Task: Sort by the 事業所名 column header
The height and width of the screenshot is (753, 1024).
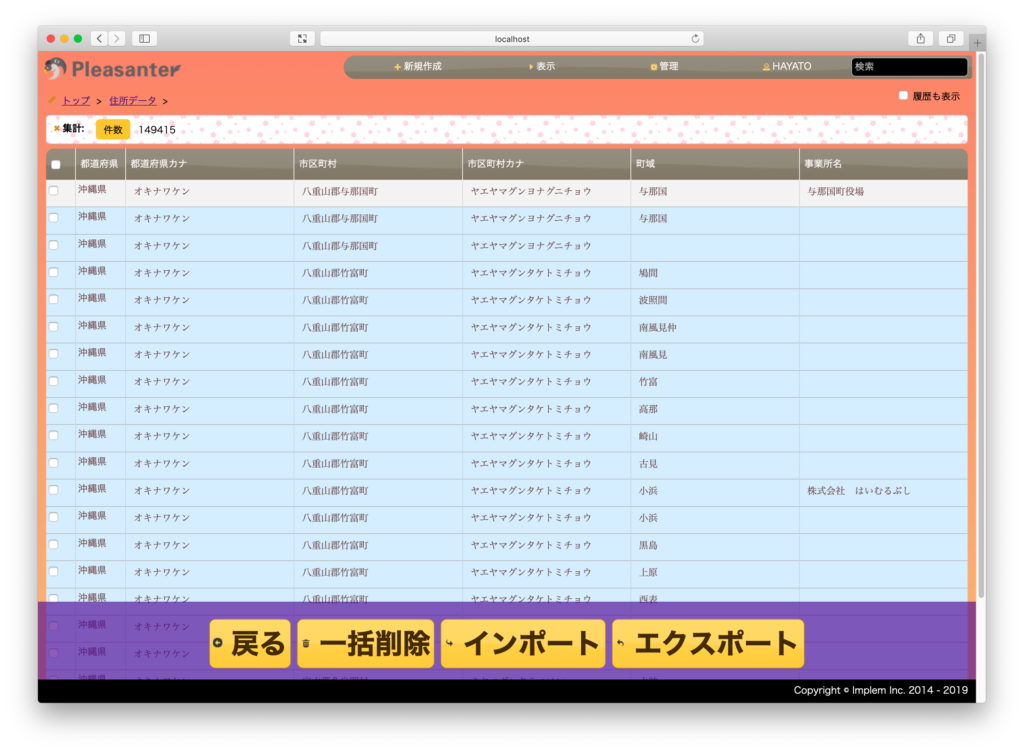Action: [x=883, y=164]
